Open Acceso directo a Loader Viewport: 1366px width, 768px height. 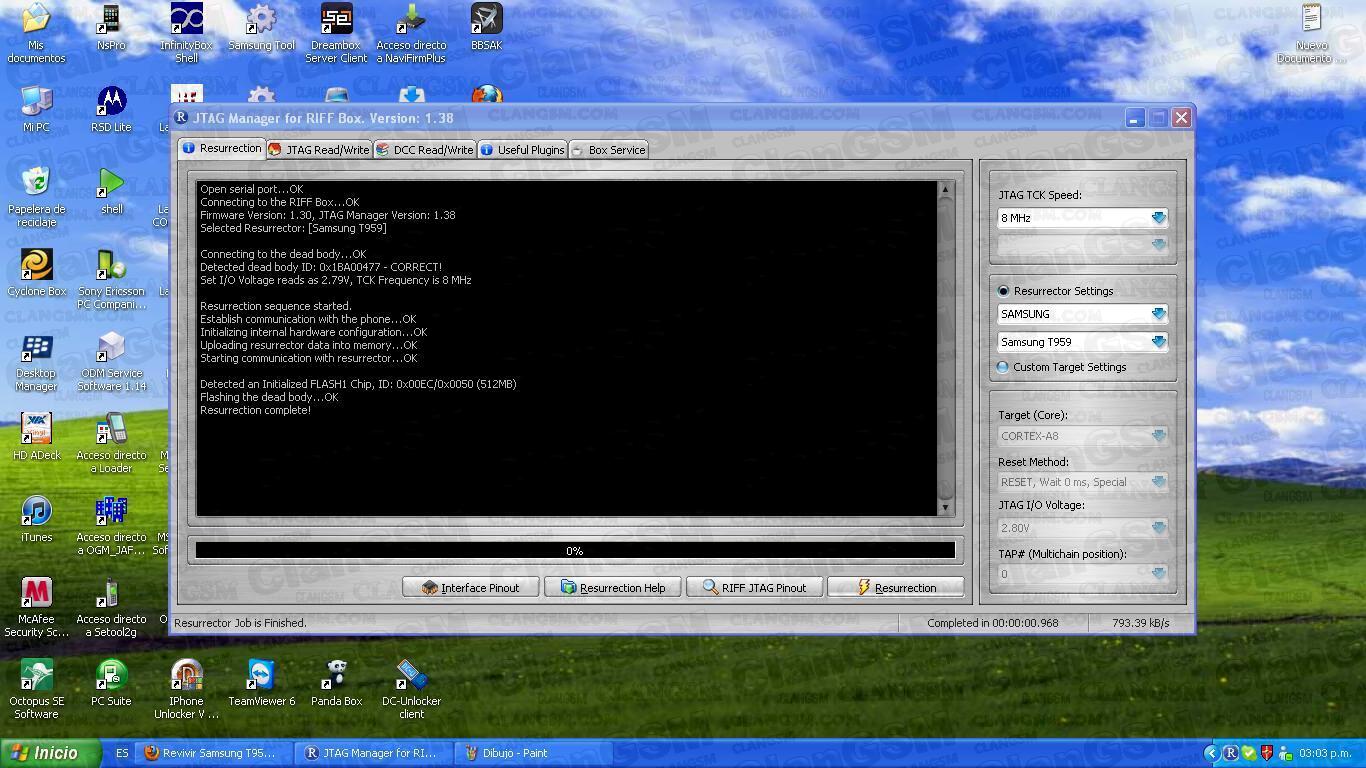click(x=111, y=443)
